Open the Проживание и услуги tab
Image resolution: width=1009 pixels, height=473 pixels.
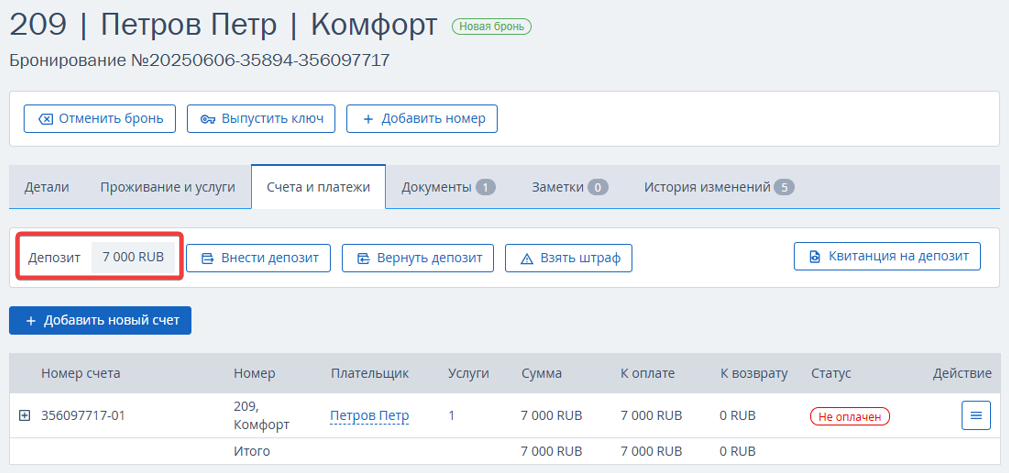click(167, 187)
